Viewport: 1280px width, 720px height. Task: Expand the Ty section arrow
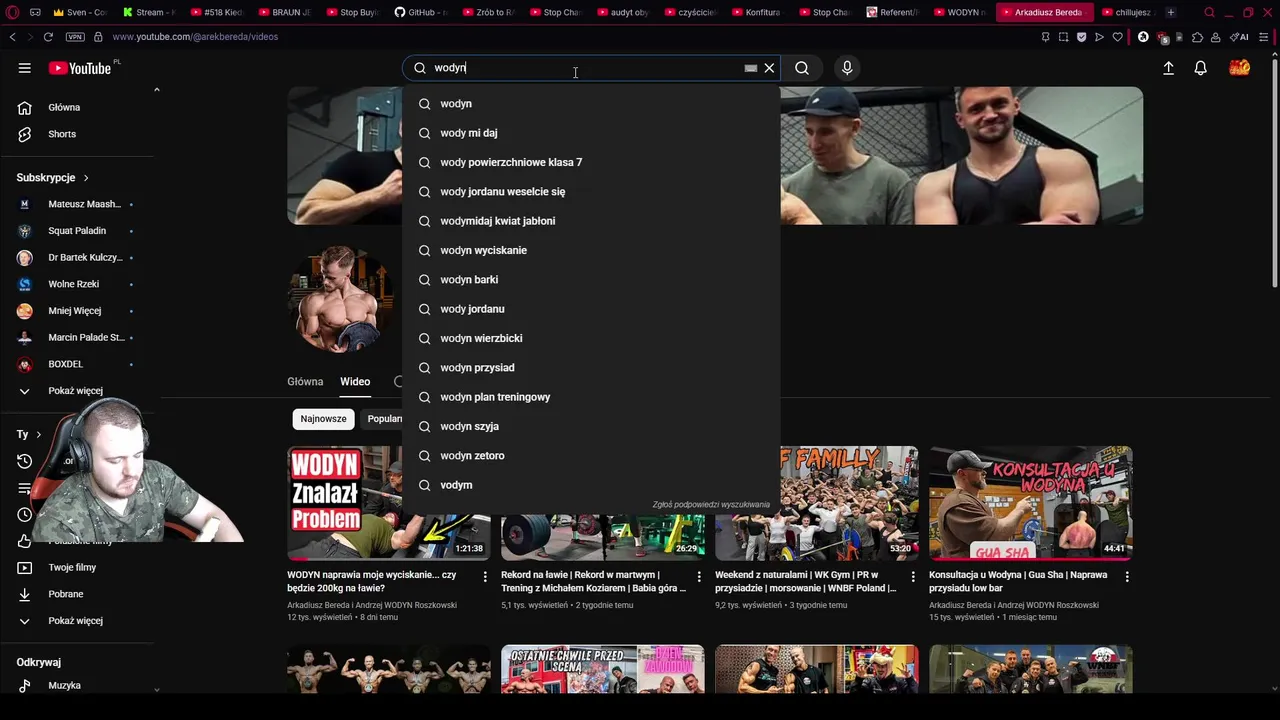[38, 434]
